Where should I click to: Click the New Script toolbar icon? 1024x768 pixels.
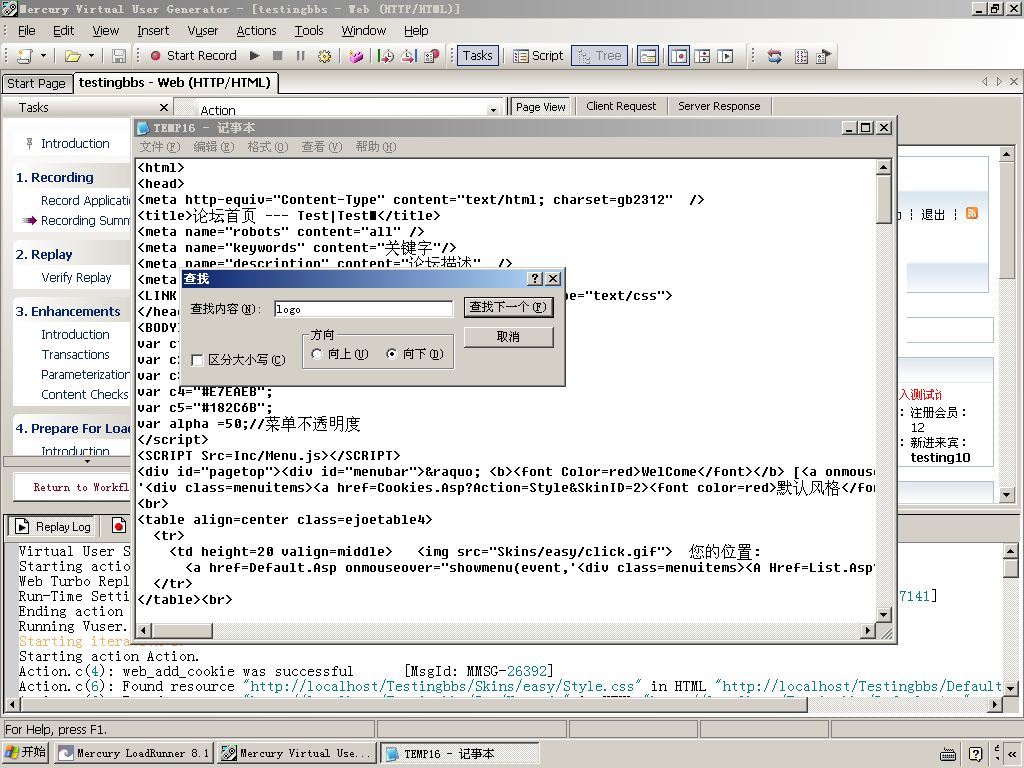tap(24, 56)
